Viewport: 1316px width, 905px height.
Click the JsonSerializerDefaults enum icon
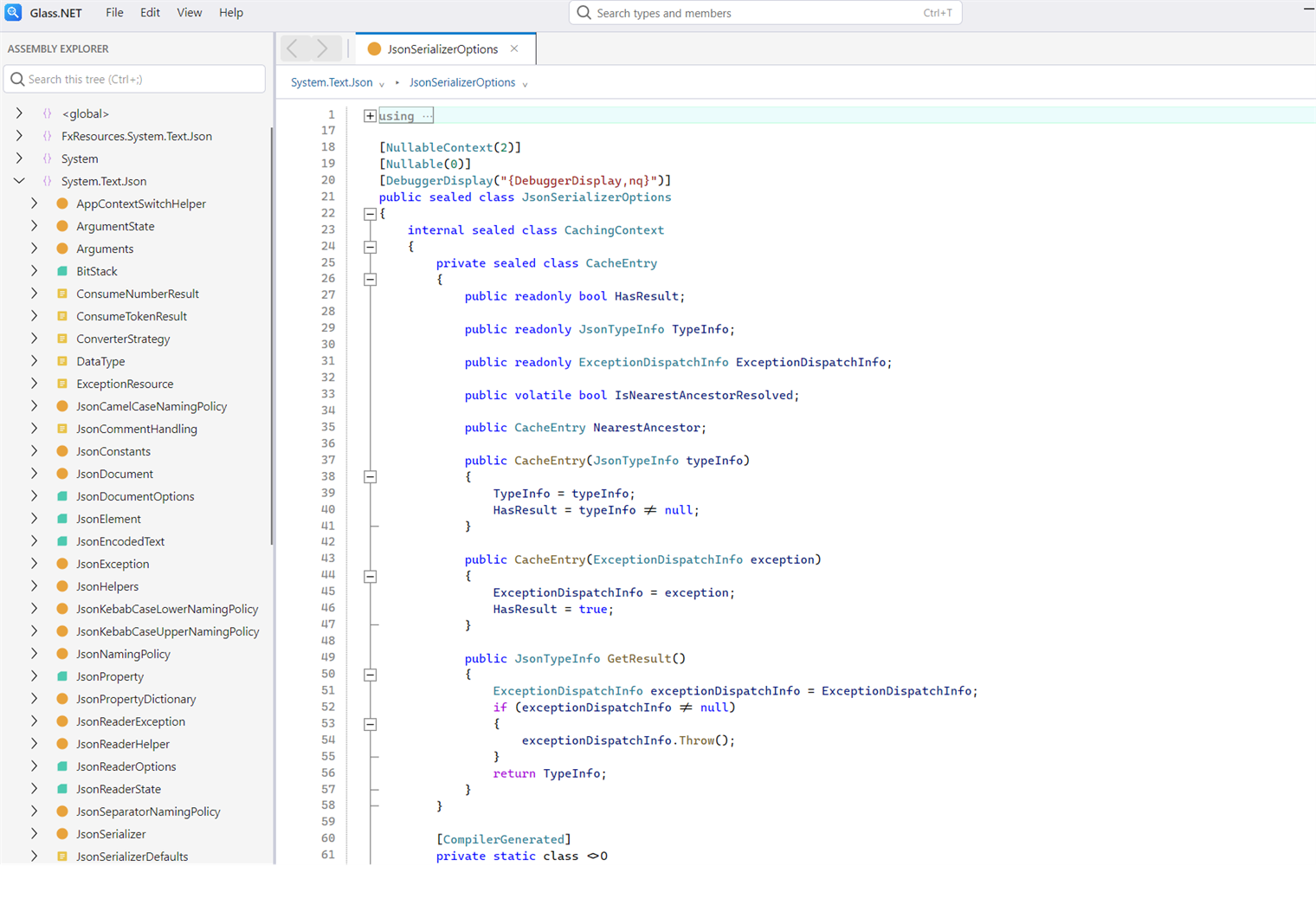pos(62,857)
